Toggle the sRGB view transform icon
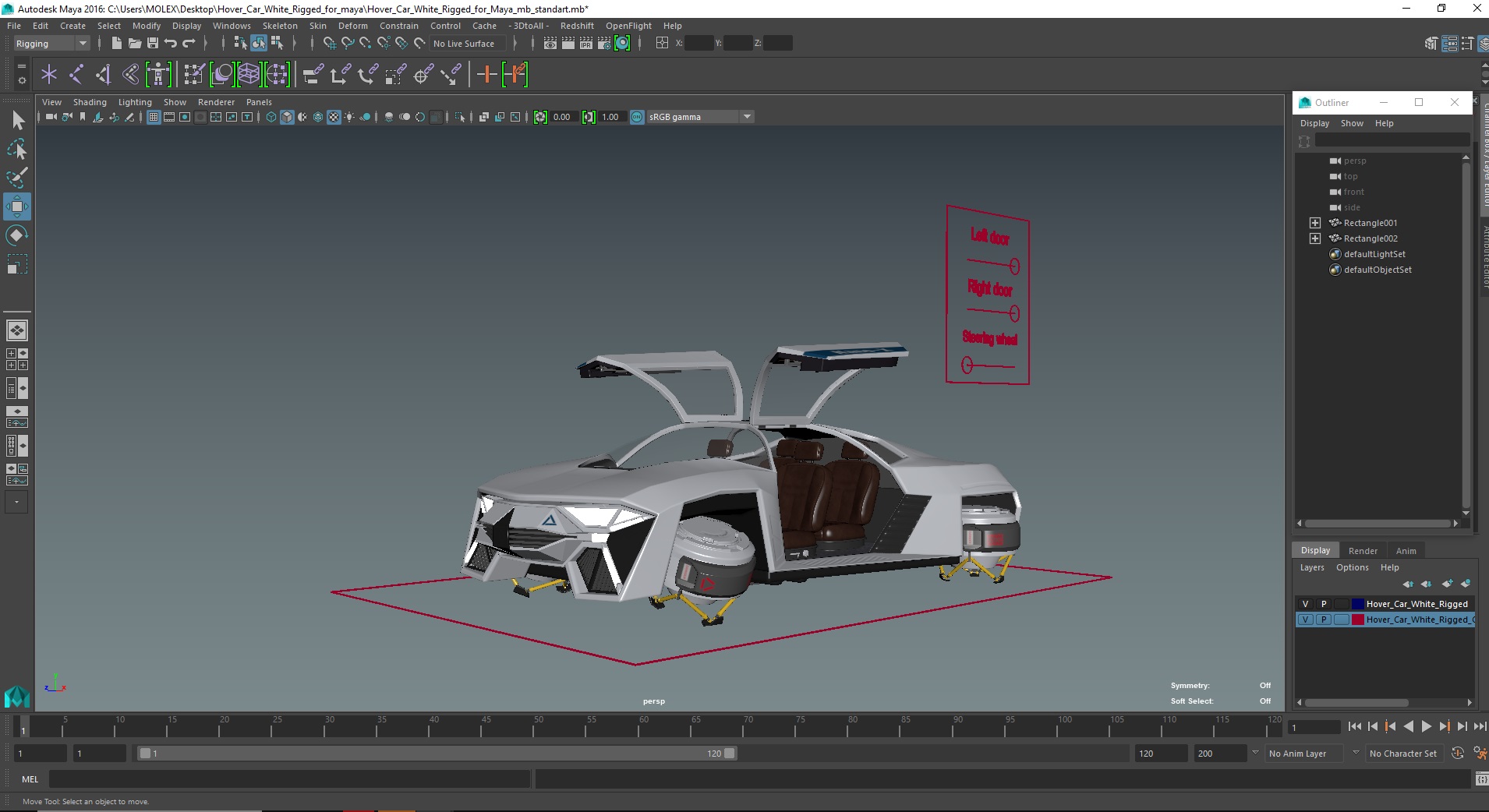The height and width of the screenshot is (812, 1489). 637,117
